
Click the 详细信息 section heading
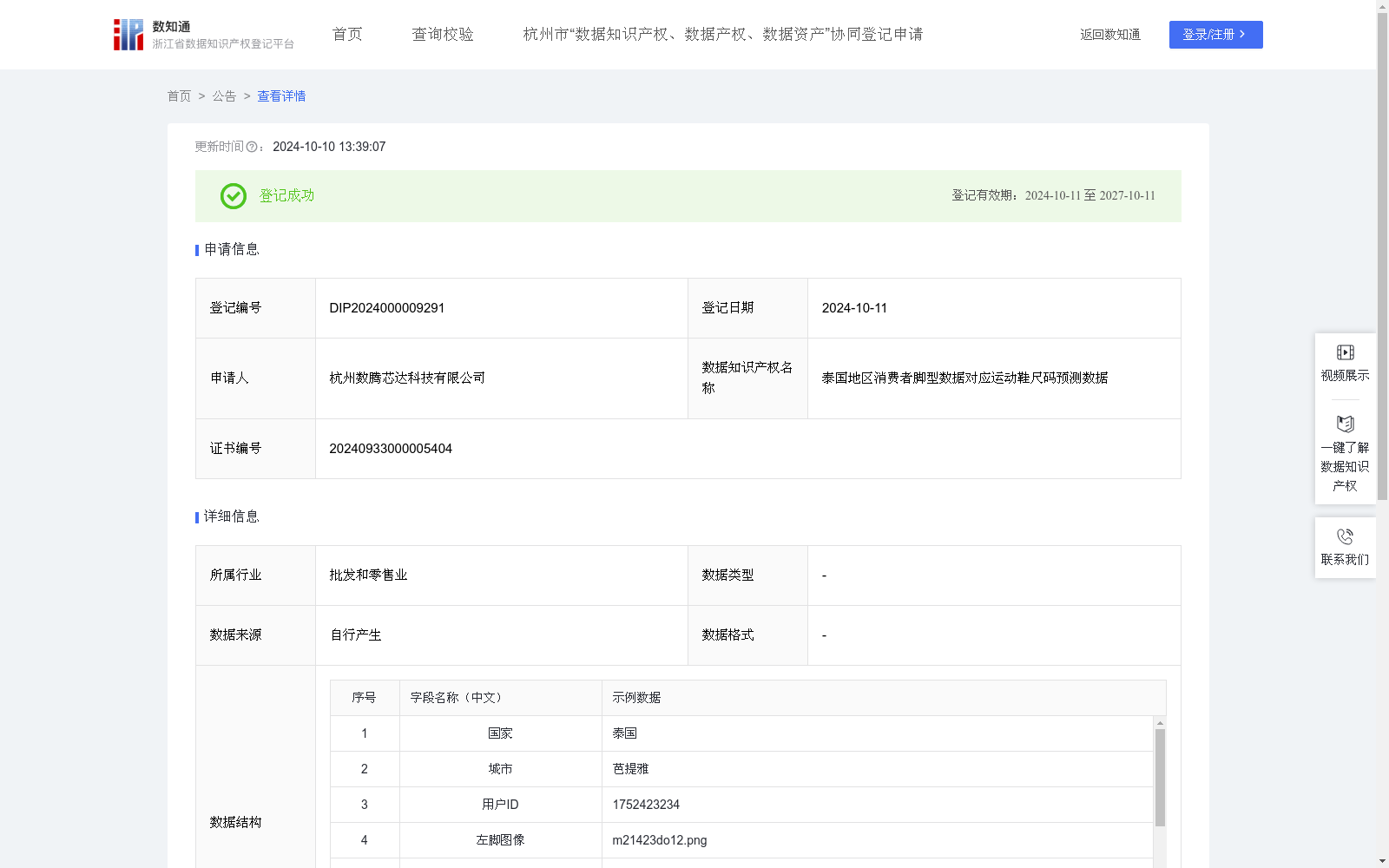(231, 517)
